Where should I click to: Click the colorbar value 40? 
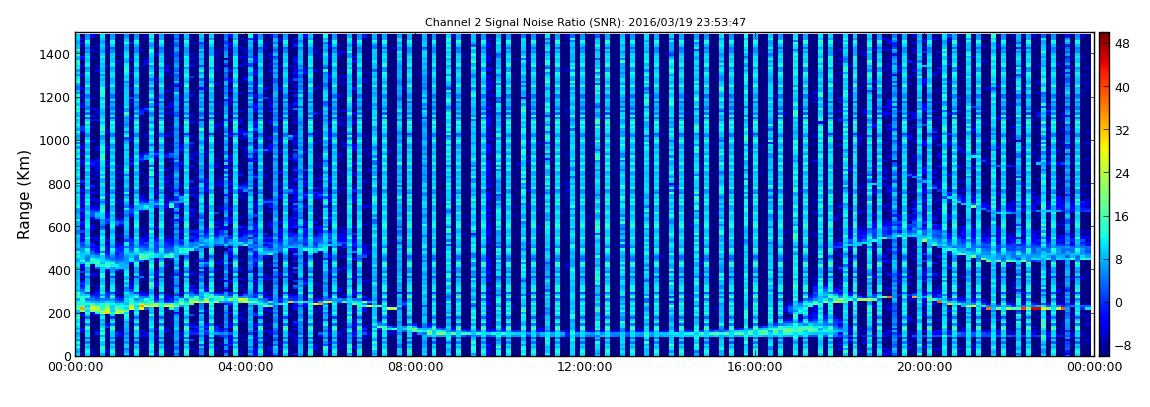1122,87
